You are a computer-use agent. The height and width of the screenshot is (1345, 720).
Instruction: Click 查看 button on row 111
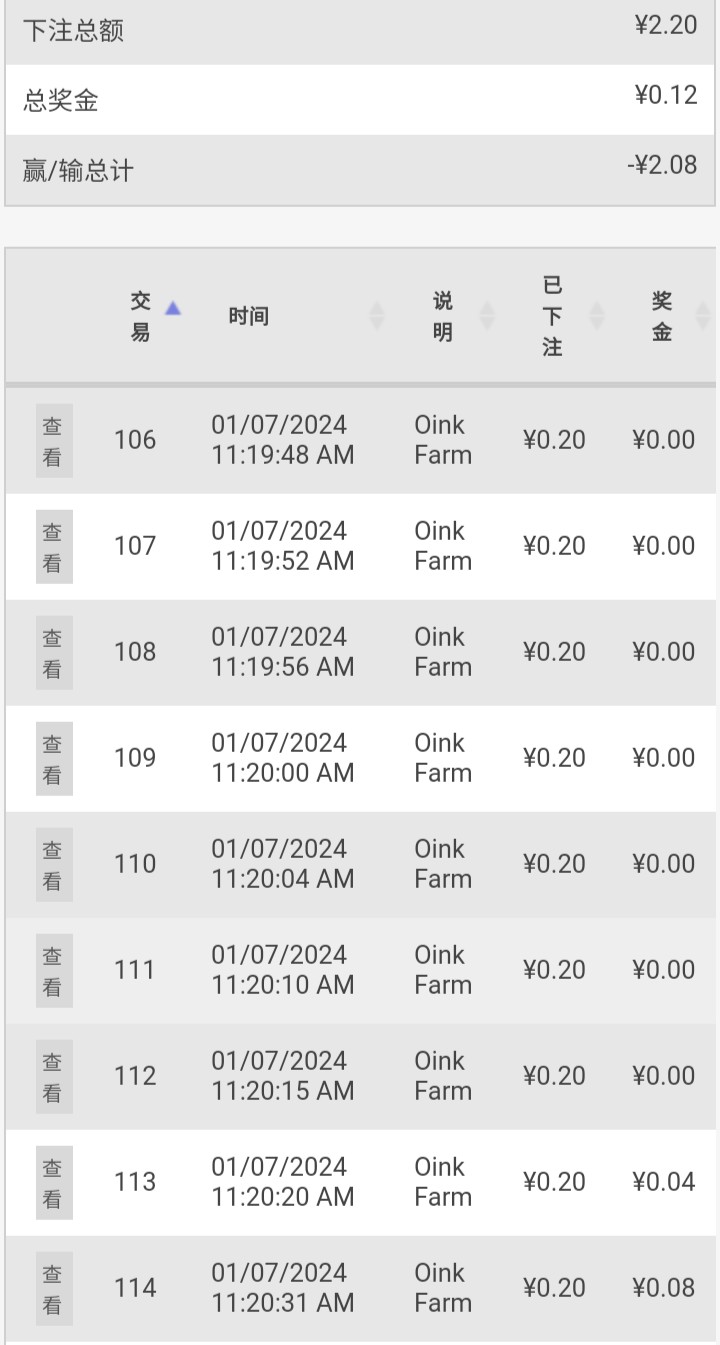coord(54,971)
